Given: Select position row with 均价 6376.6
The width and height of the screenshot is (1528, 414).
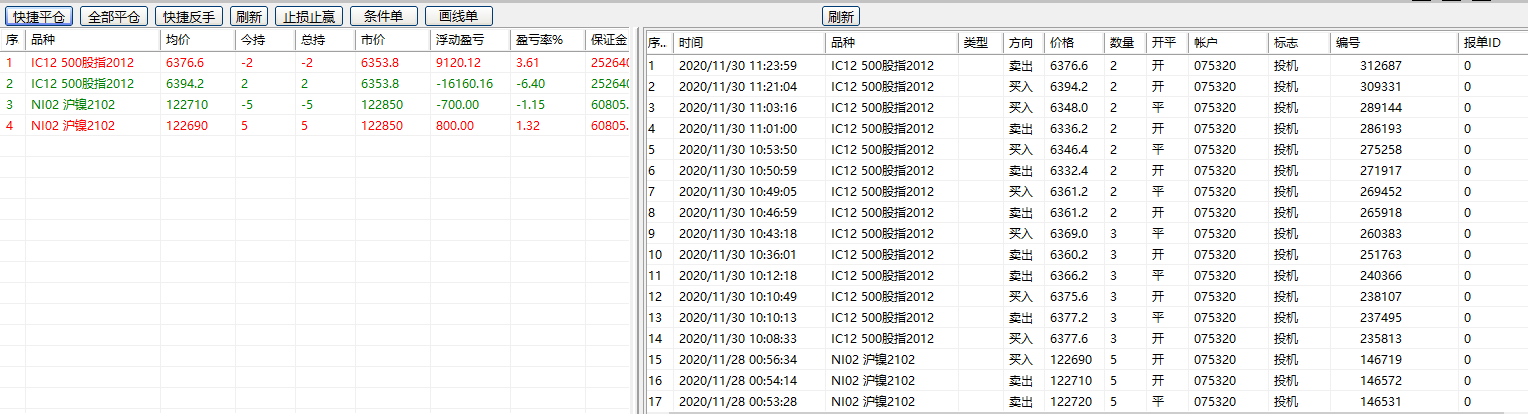Looking at the screenshot, I should [x=315, y=63].
